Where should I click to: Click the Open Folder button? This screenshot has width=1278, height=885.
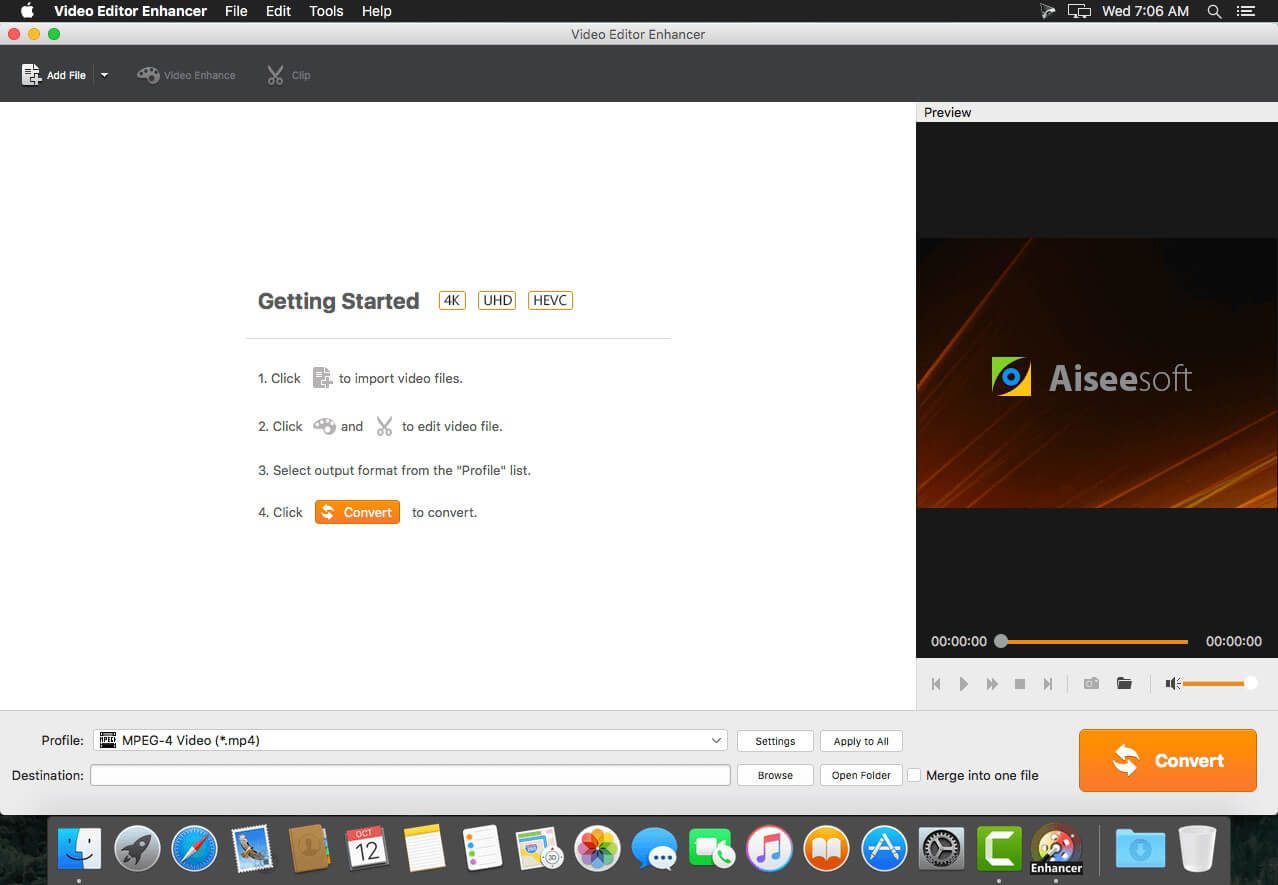861,775
